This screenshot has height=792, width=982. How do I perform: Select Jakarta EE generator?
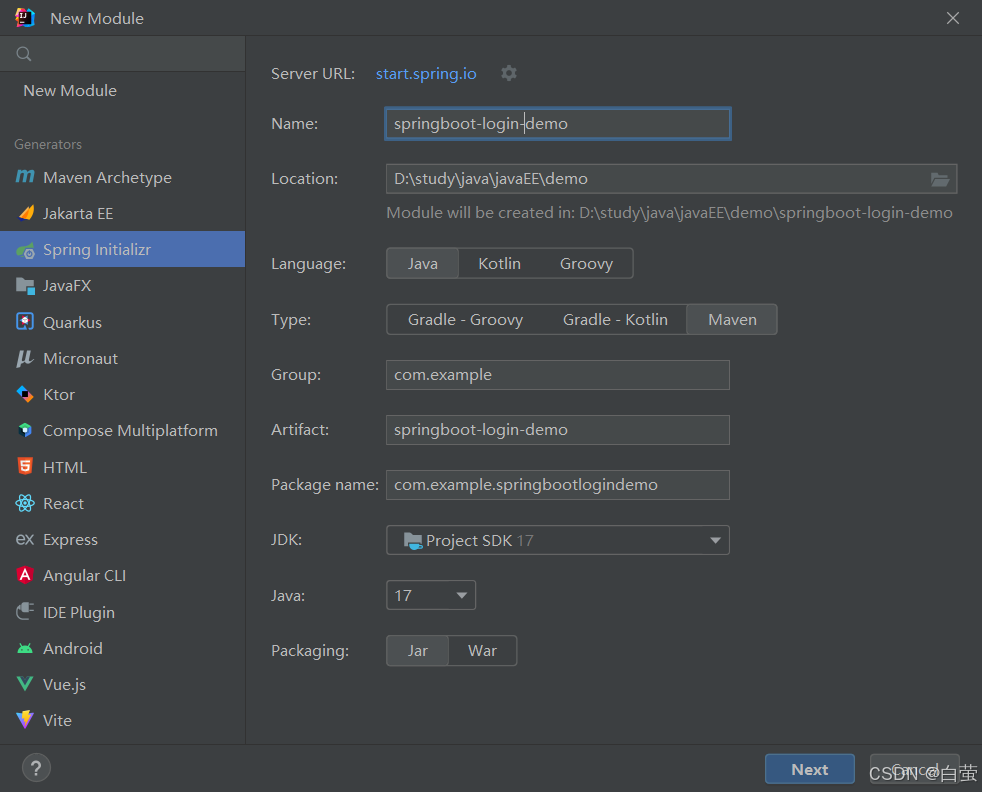(x=122, y=213)
